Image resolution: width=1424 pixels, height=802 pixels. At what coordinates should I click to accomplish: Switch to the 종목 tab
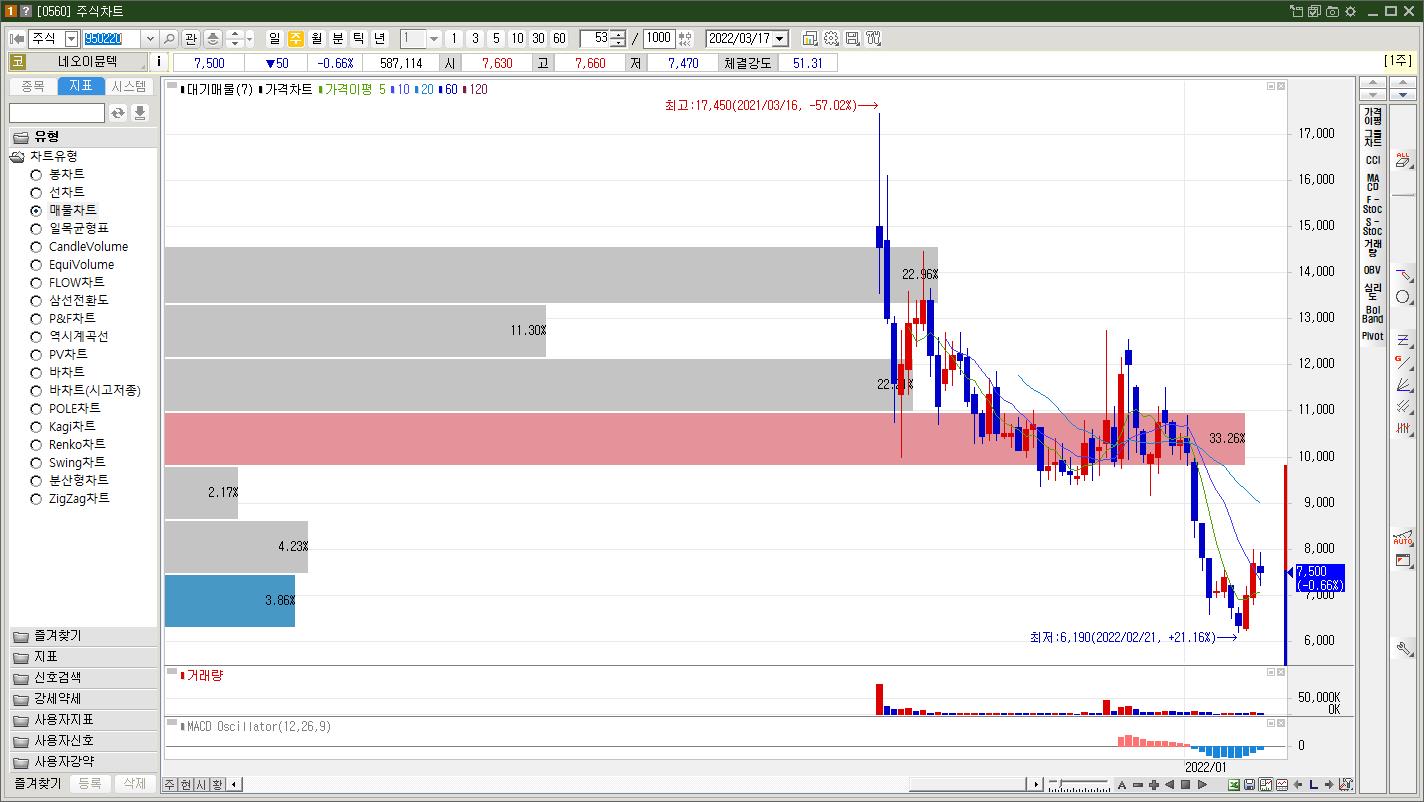pos(33,87)
